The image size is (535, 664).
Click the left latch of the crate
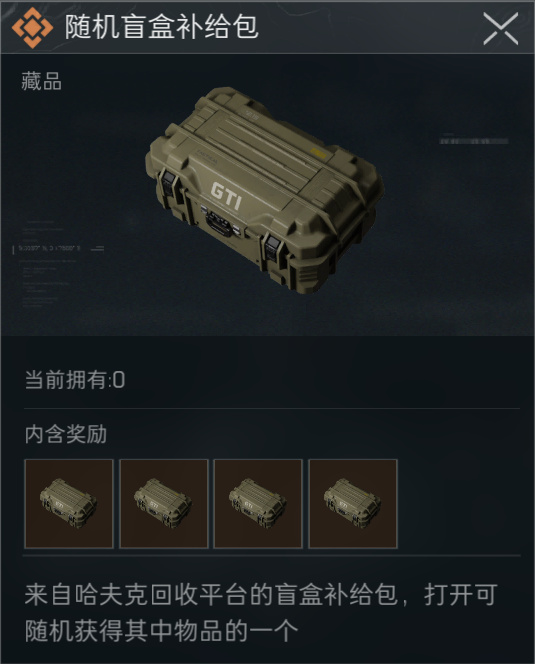click(168, 183)
